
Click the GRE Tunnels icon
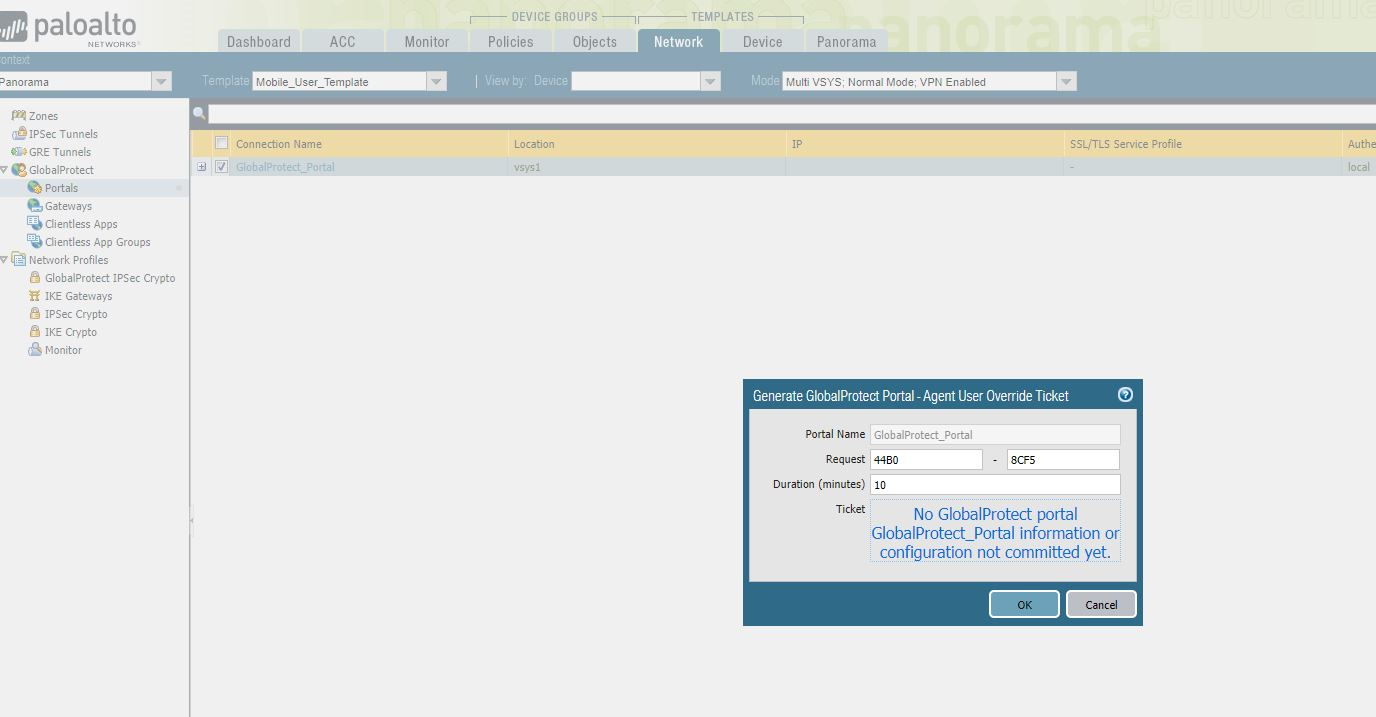[x=18, y=152]
